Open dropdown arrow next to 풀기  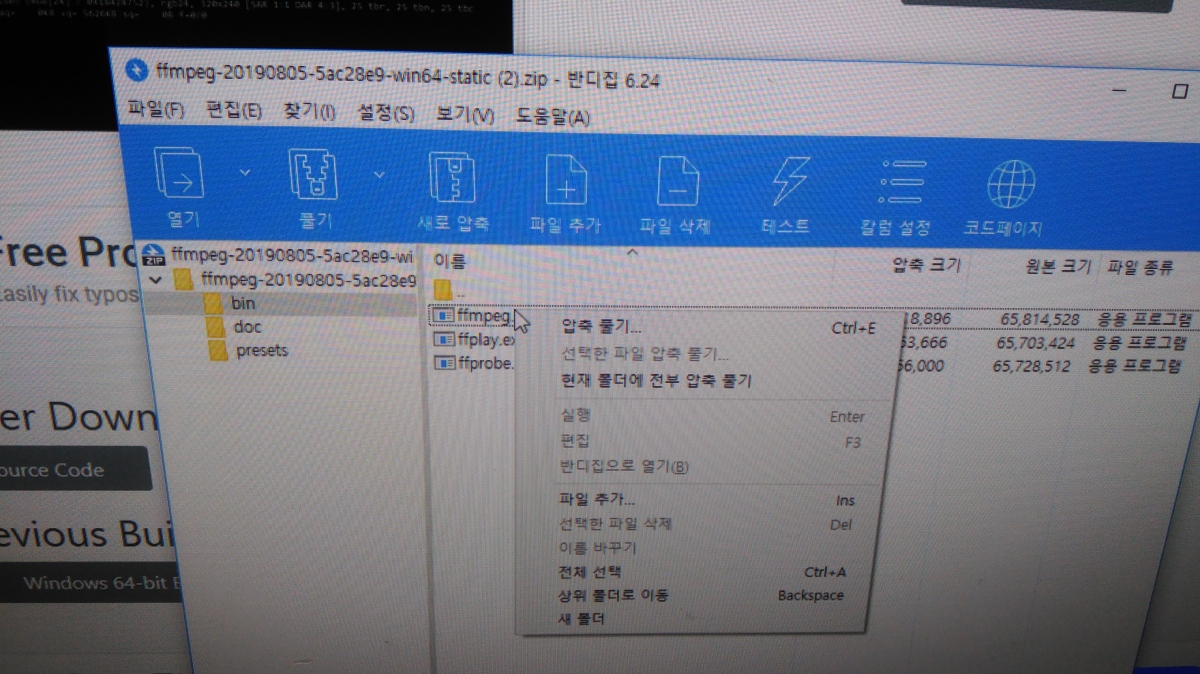click(379, 175)
